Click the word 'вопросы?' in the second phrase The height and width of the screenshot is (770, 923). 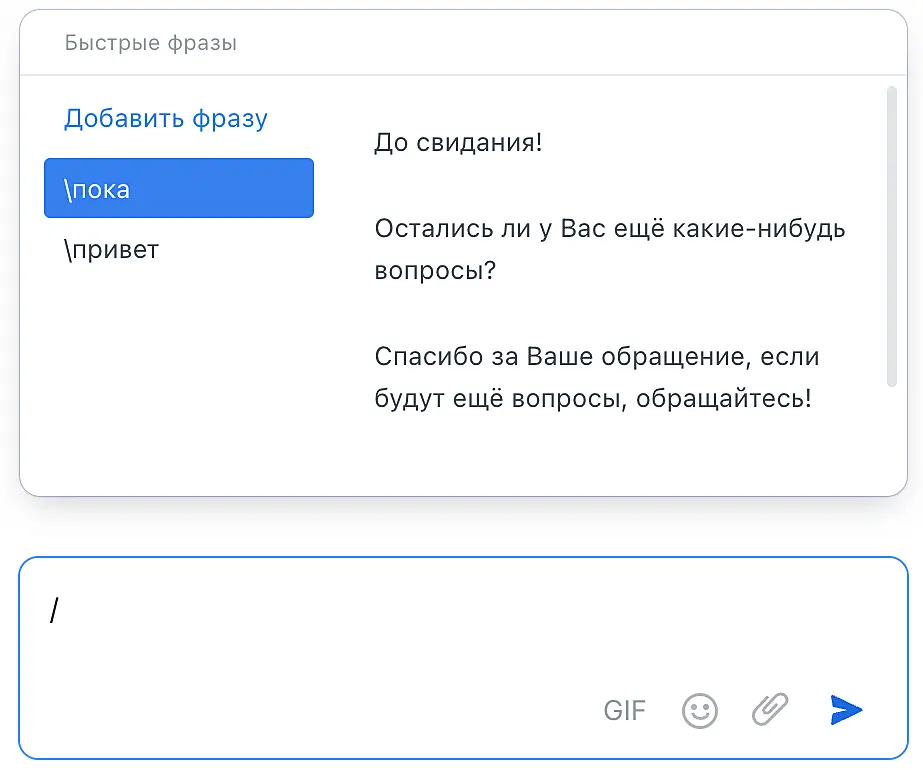click(435, 271)
